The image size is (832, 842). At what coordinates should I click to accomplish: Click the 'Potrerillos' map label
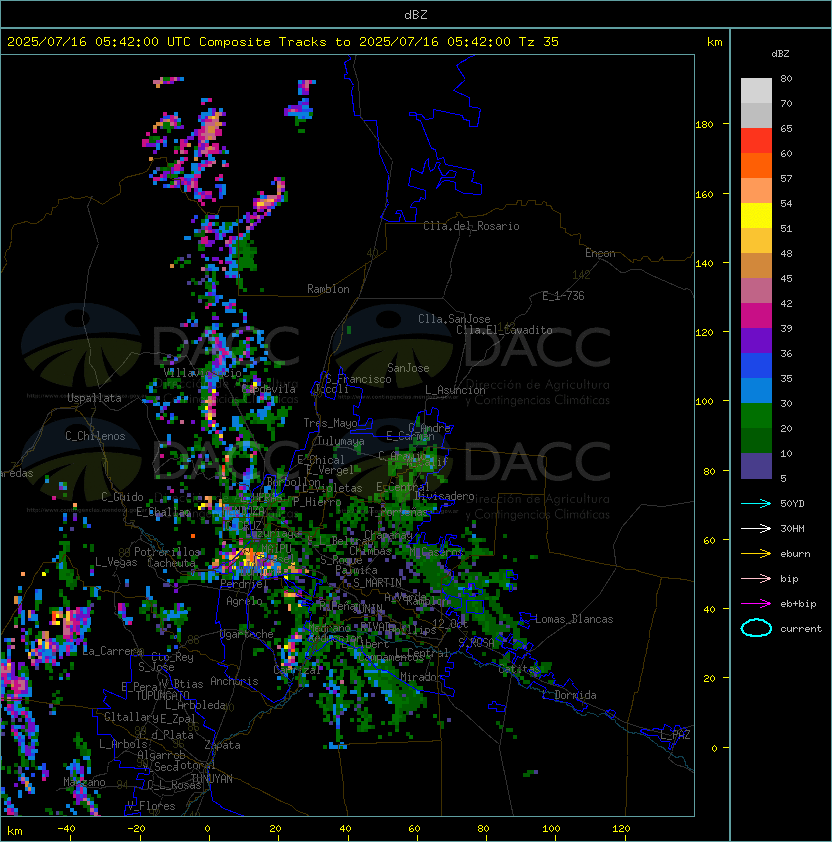pyautogui.click(x=167, y=552)
